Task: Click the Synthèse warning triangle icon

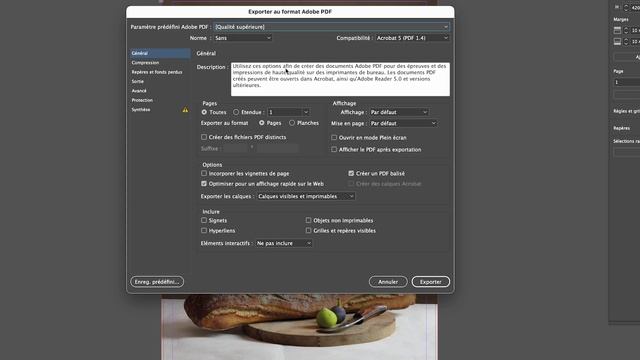Action: [185, 110]
